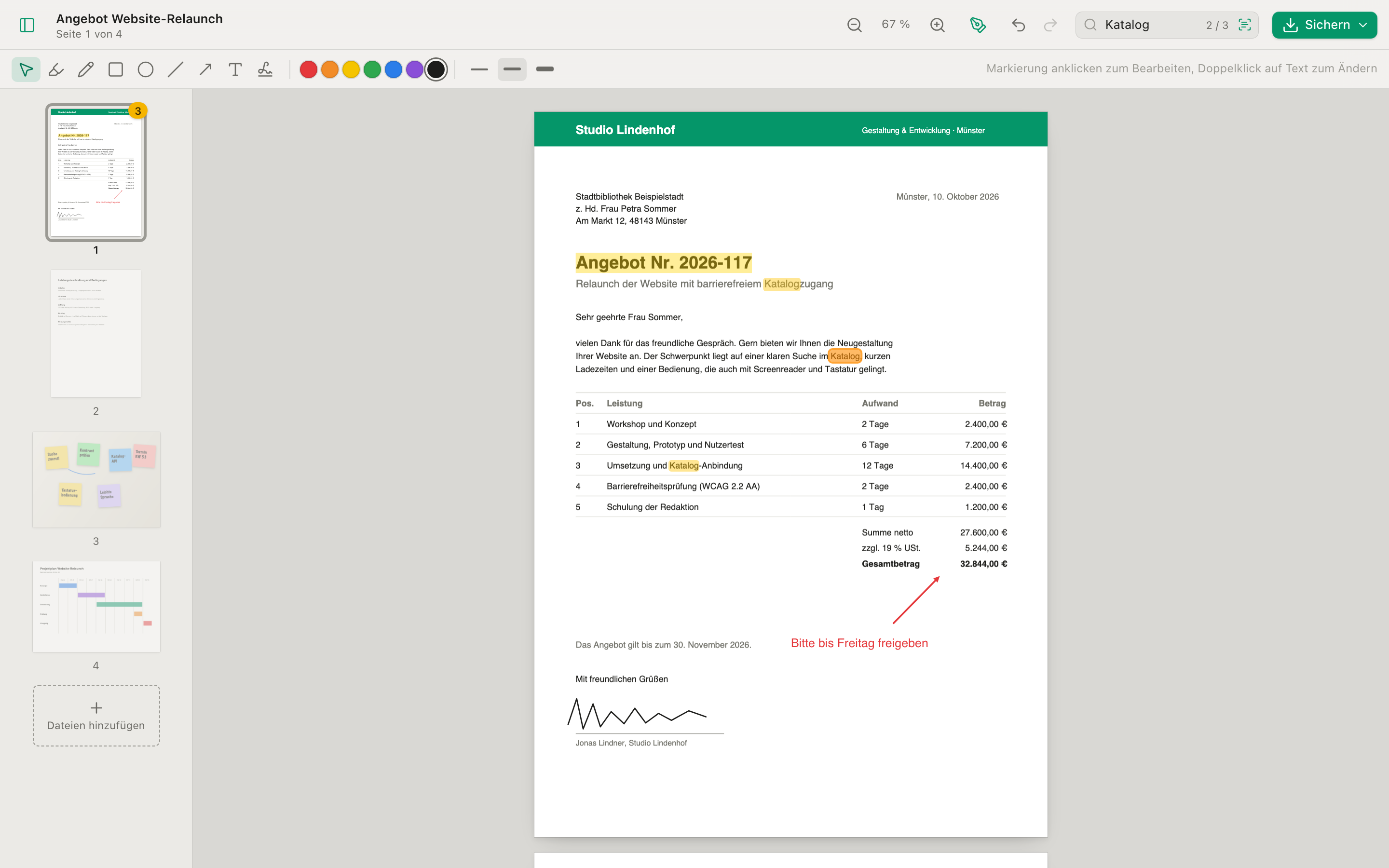Open page 4 Projektplan thumbnail
1389x868 pixels.
[96, 606]
